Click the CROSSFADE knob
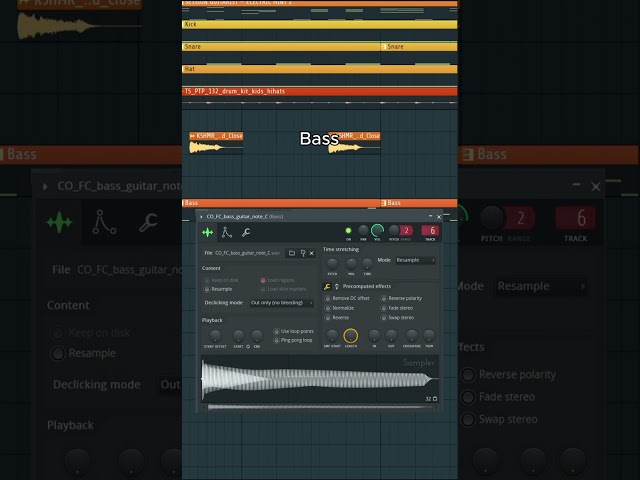 click(x=412, y=336)
